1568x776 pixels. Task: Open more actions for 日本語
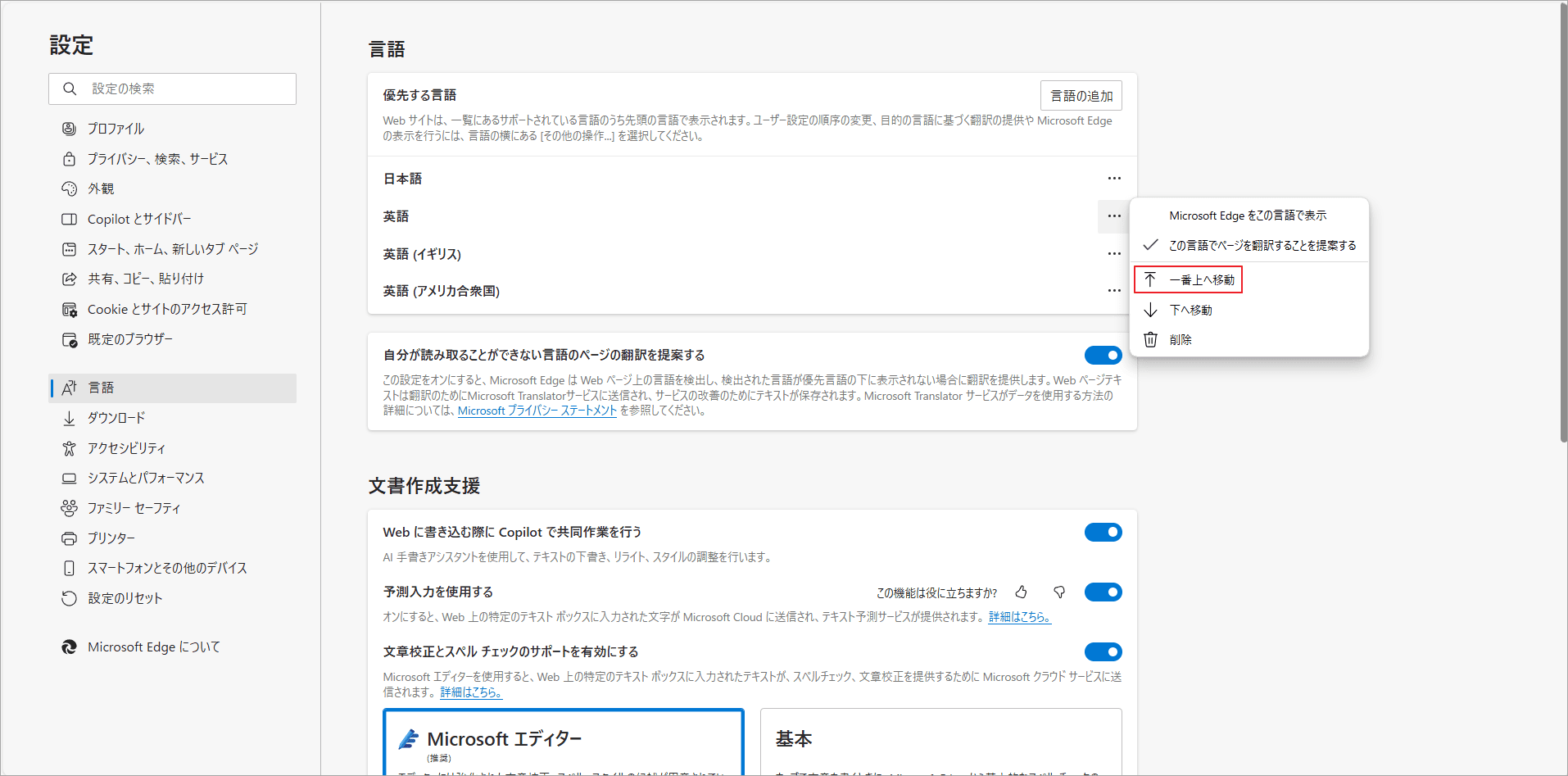coord(1114,178)
